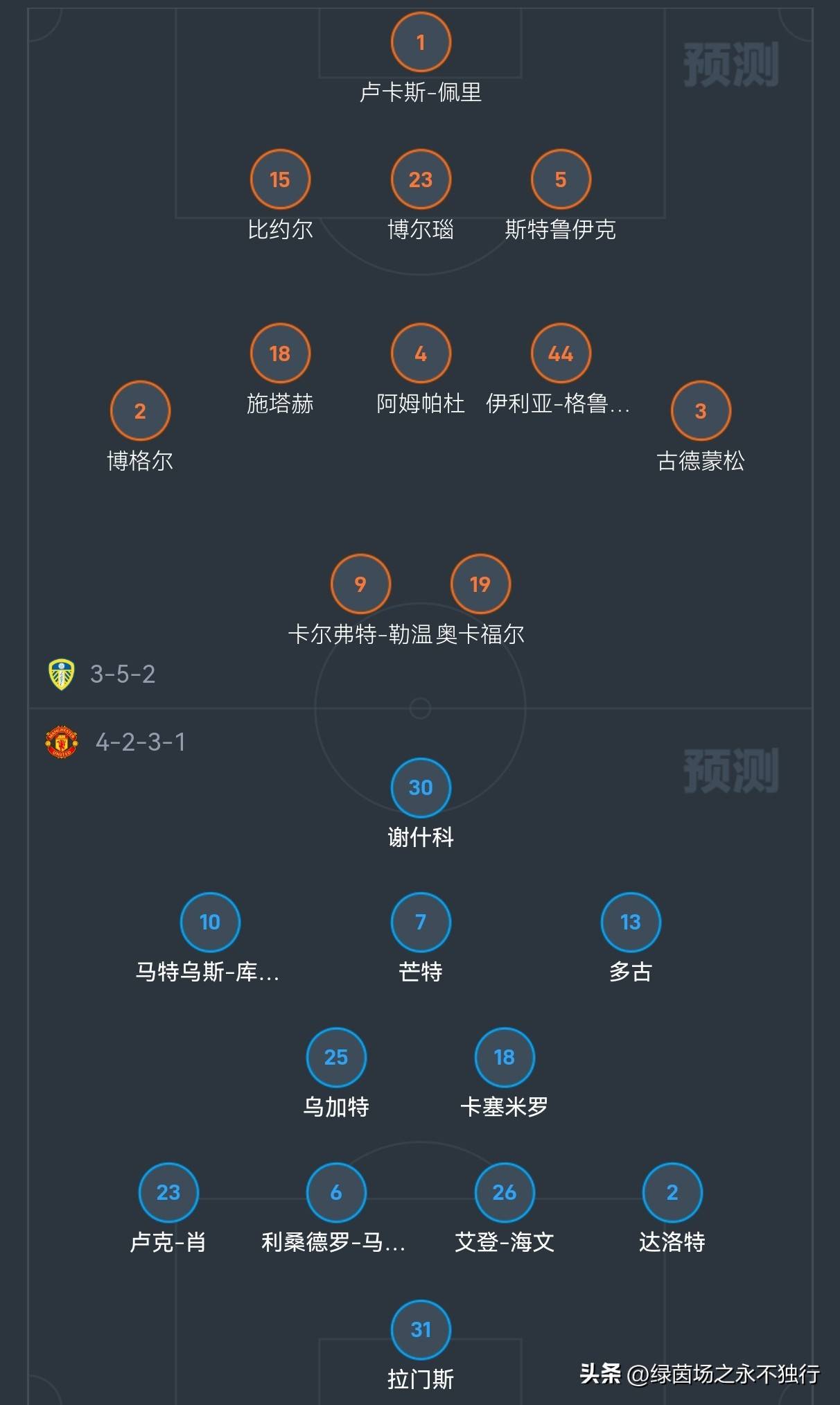The width and height of the screenshot is (840, 1405).
Task: Tap the 头条 logo watermark
Action: click(600, 1373)
